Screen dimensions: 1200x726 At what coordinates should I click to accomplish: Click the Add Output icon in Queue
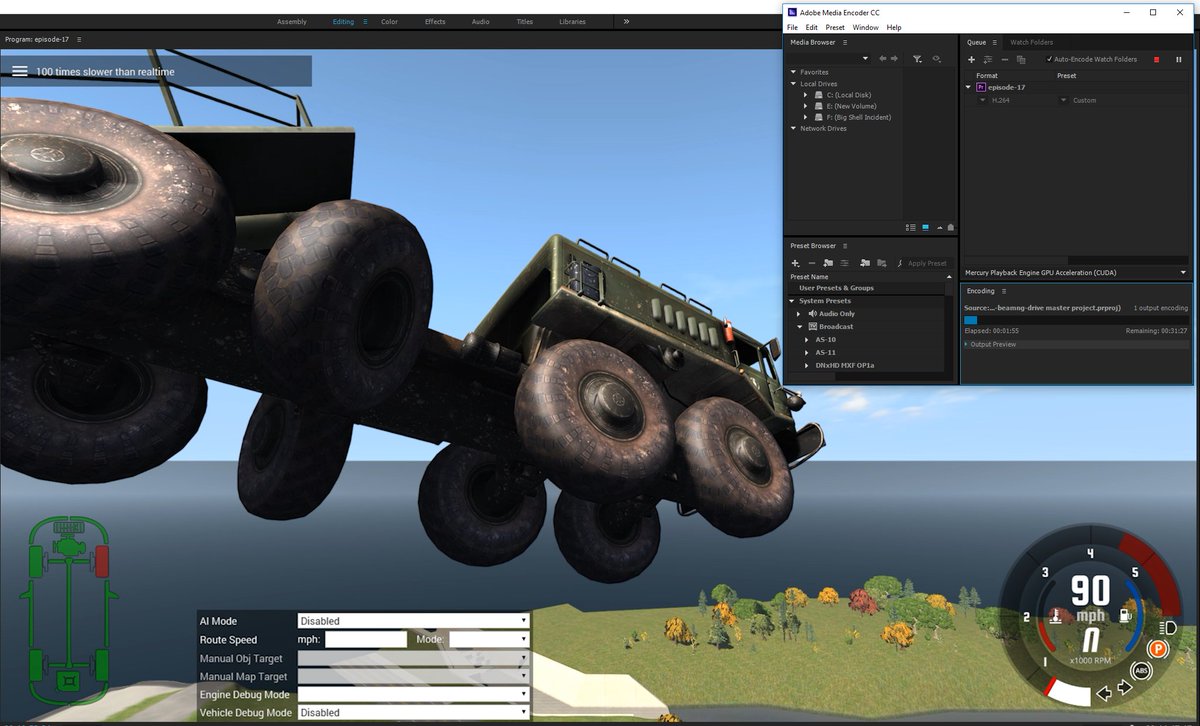987,60
